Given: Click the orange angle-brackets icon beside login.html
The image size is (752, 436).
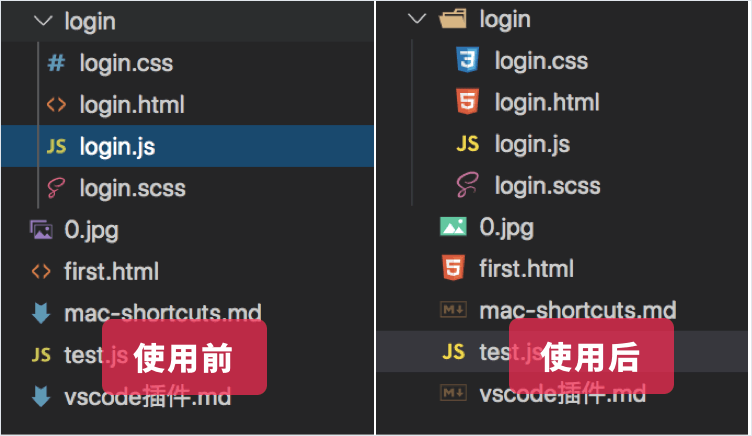Looking at the screenshot, I should [56, 105].
